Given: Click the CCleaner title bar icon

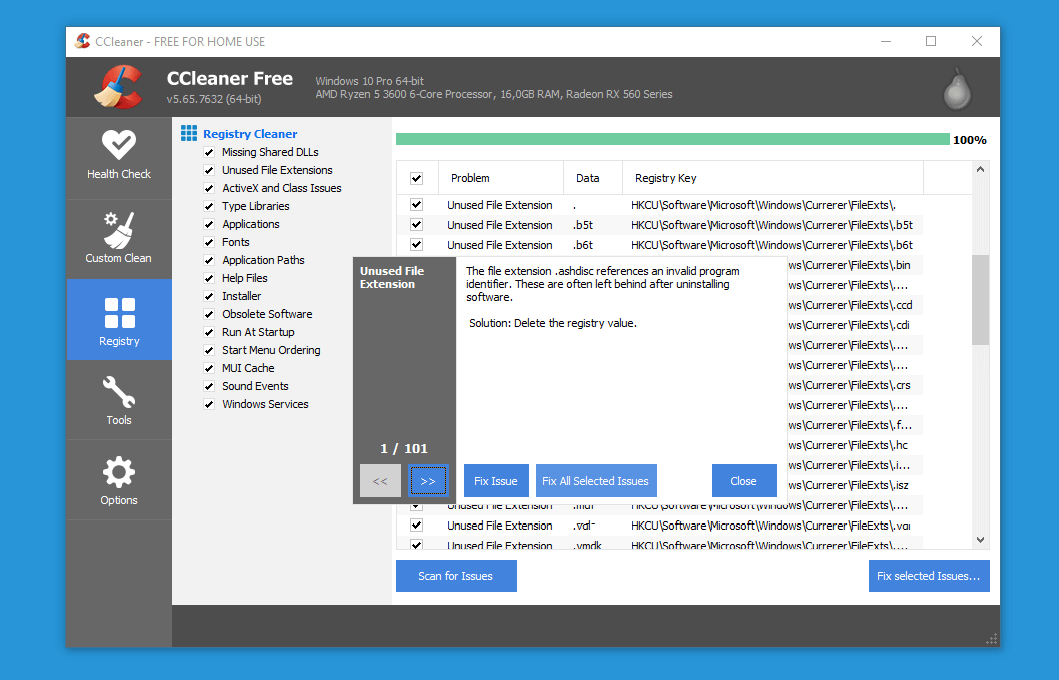Looking at the screenshot, I should pos(82,41).
